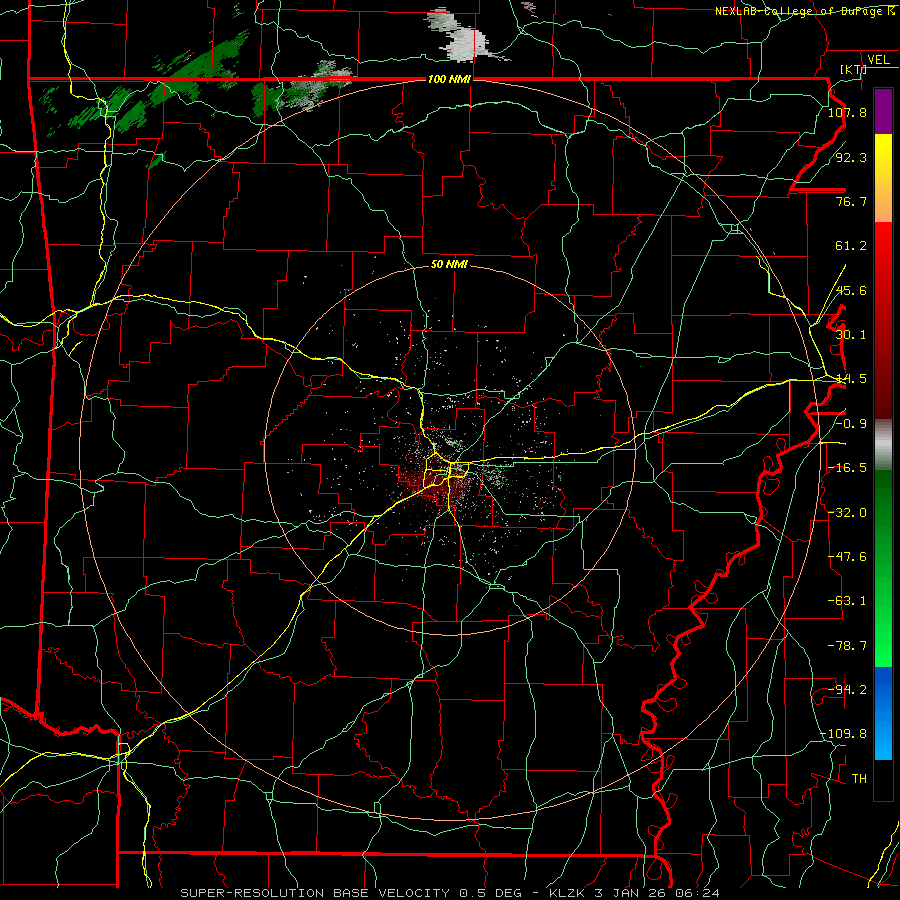Click the -78.7 value on velocity scale
900x900 pixels.
pyautogui.click(x=847, y=646)
